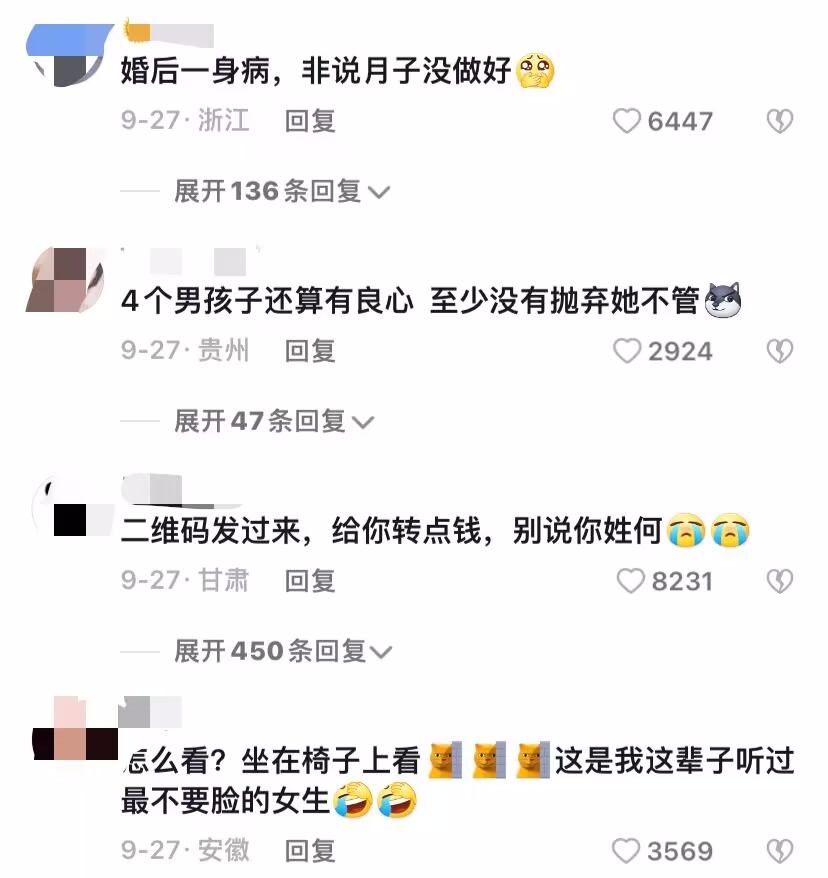
Task: Reply to the 9-27 浙江 comment
Action: click(310, 122)
